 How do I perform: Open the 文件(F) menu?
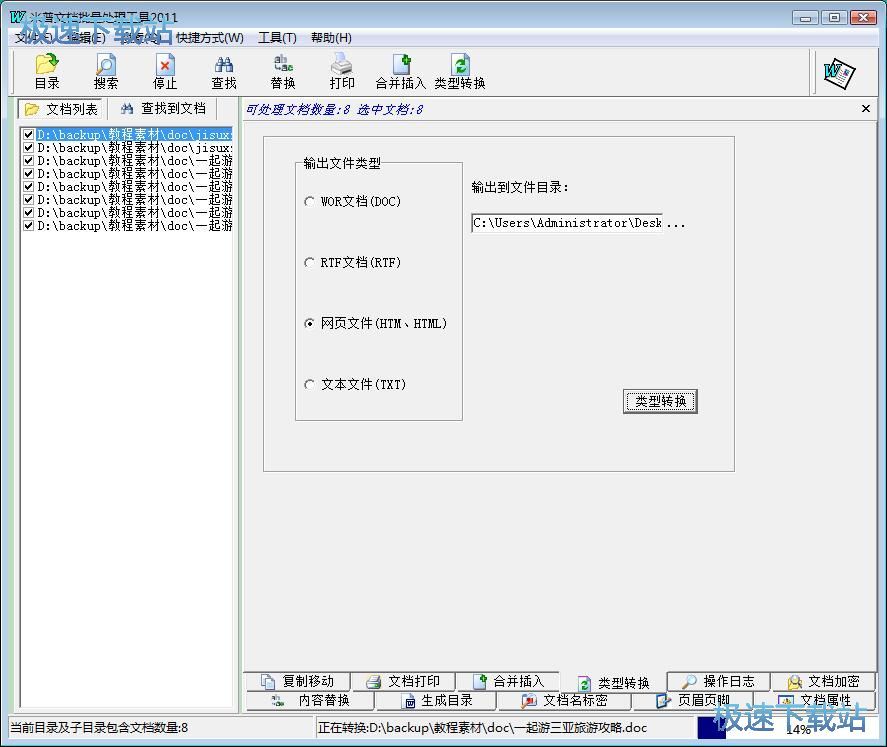pyautogui.click(x=33, y=38)
